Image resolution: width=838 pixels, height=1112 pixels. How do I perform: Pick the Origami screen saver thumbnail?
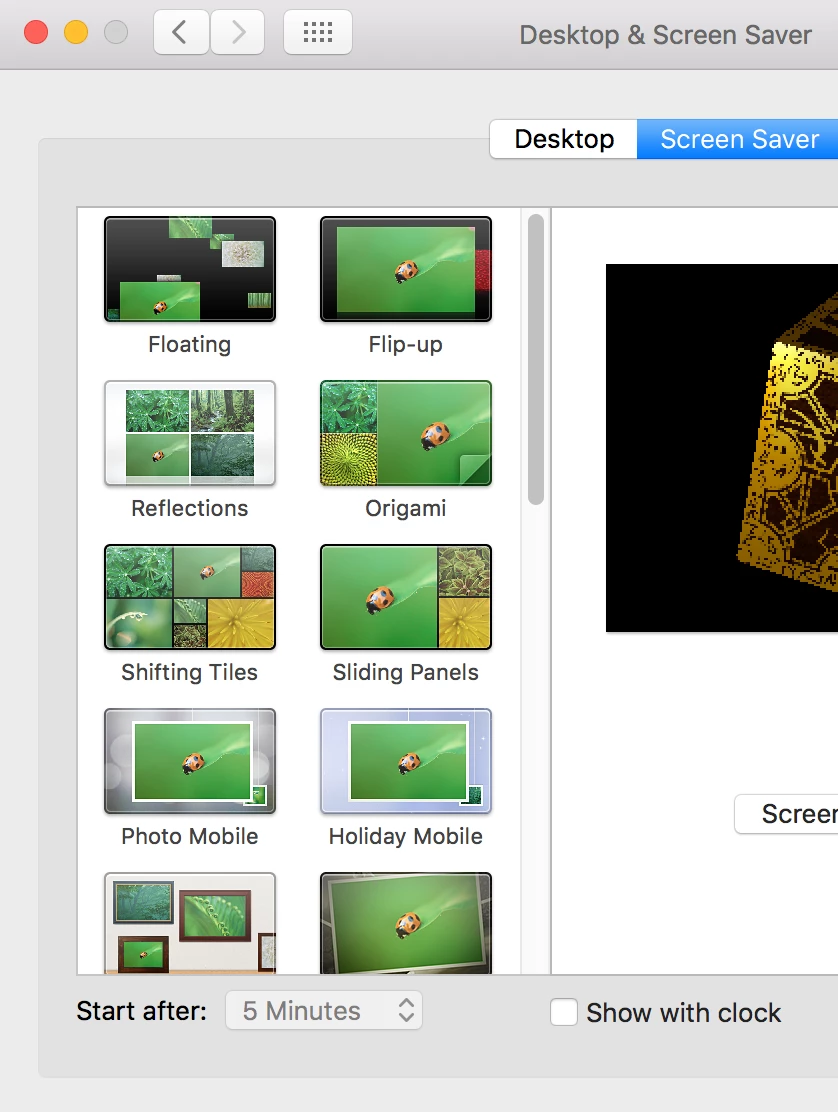click(406, 433)
